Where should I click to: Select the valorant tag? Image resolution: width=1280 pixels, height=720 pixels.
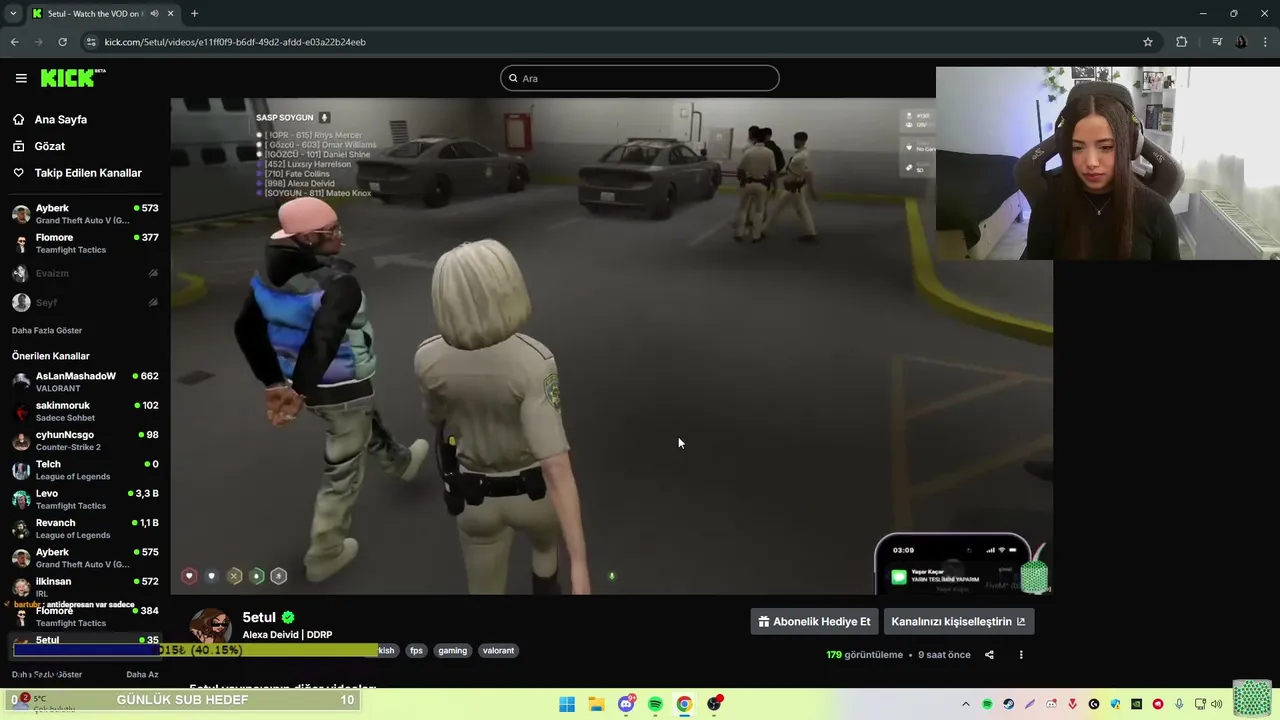(498, 650)
